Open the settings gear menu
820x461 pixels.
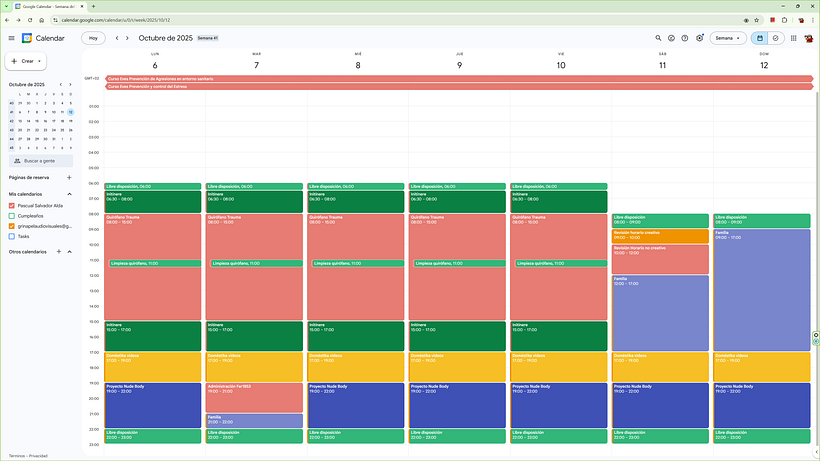(x=700, y=38)
